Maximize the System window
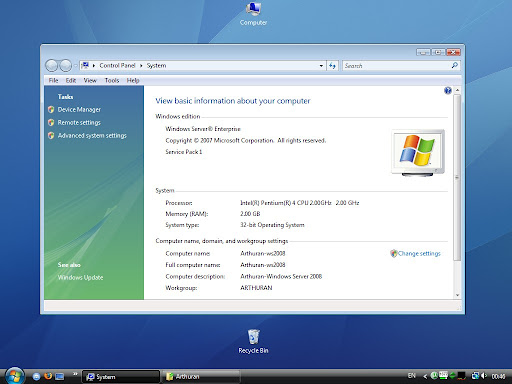This screenshot has height=384, width=512. tap(438, 52)
